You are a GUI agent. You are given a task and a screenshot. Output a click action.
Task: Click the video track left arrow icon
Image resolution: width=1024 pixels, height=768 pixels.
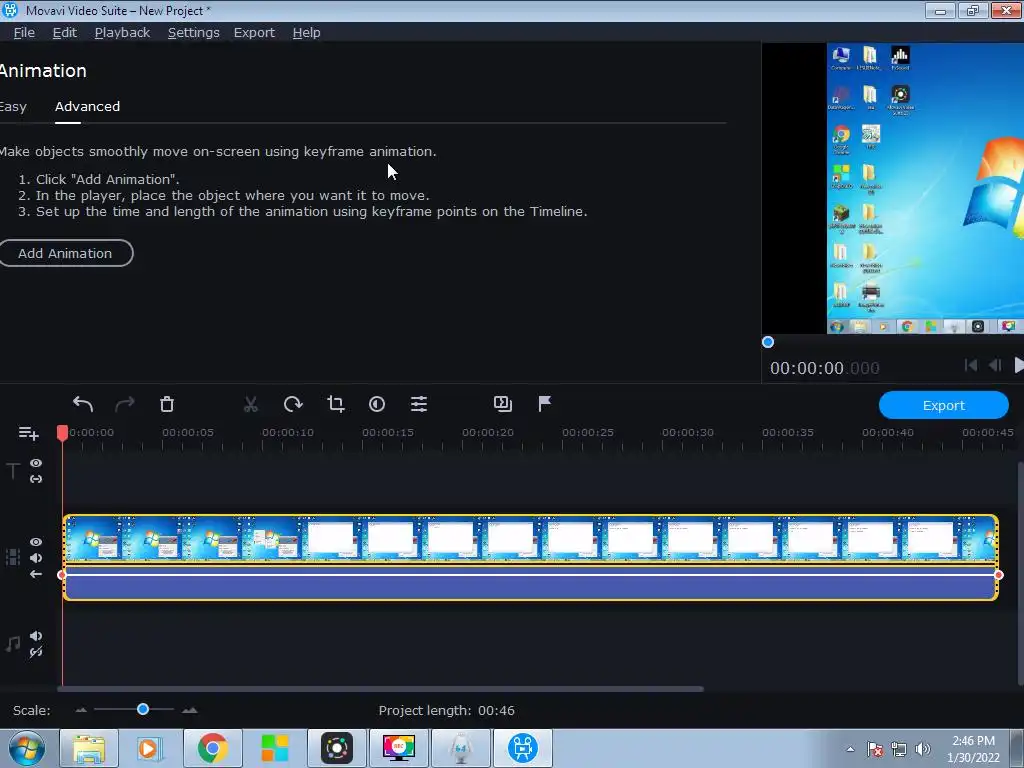click(36, 574)
